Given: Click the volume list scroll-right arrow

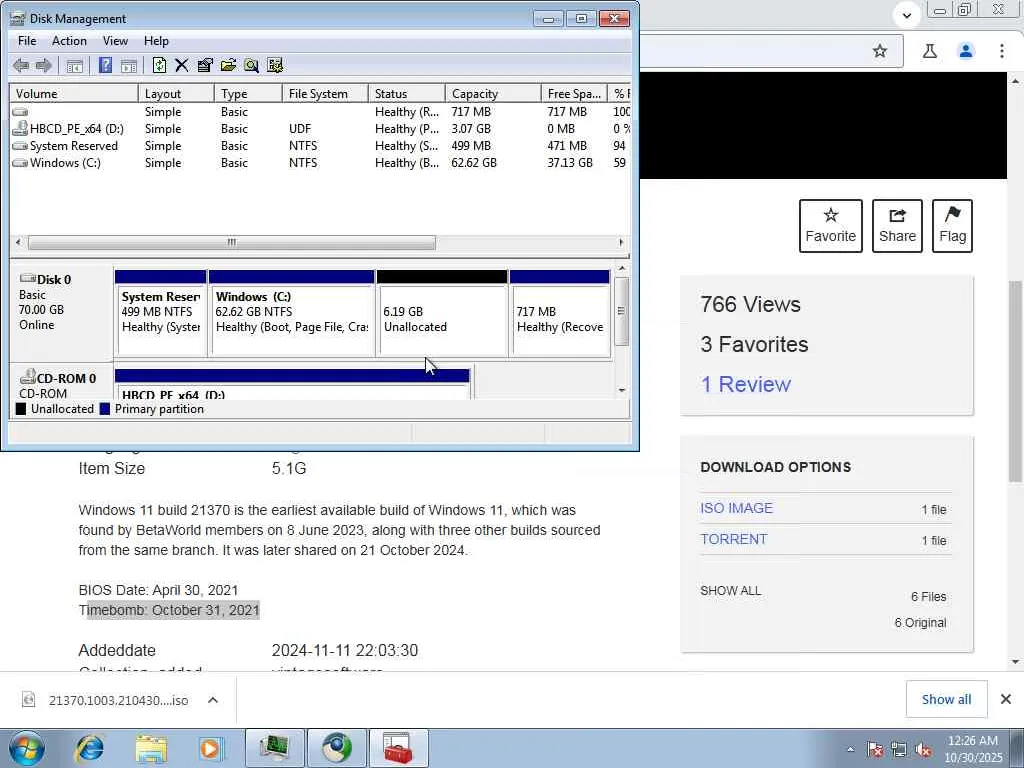Looking at the screenshot, I should point(621,242).
